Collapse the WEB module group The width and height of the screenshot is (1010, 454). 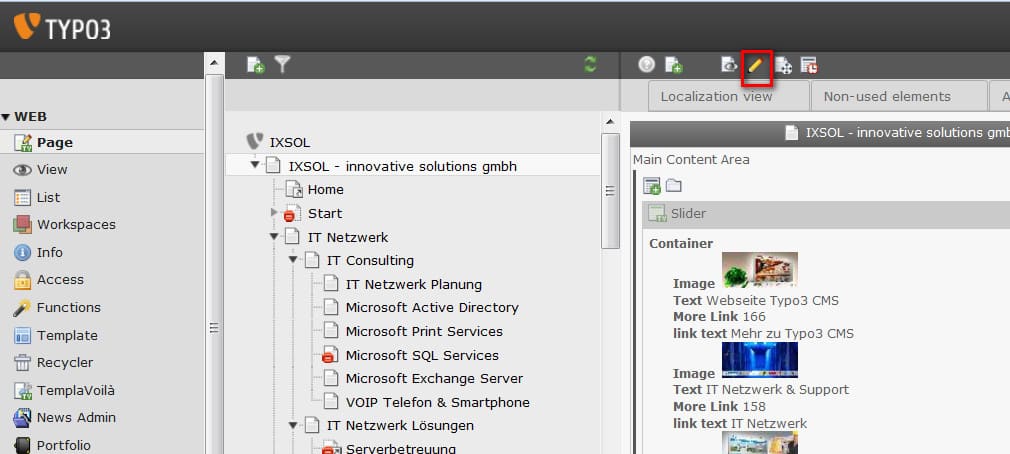pos(6,117)
